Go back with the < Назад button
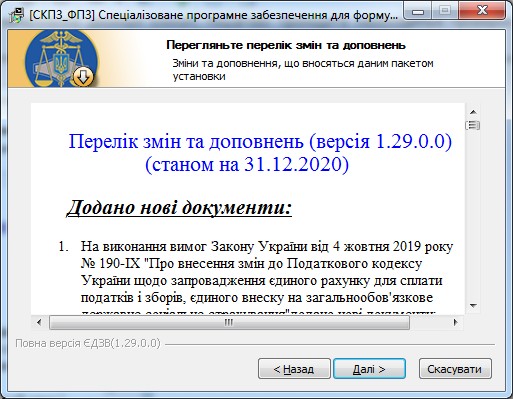This screenshot has width=513, height=399. click(x=294, y=369)
